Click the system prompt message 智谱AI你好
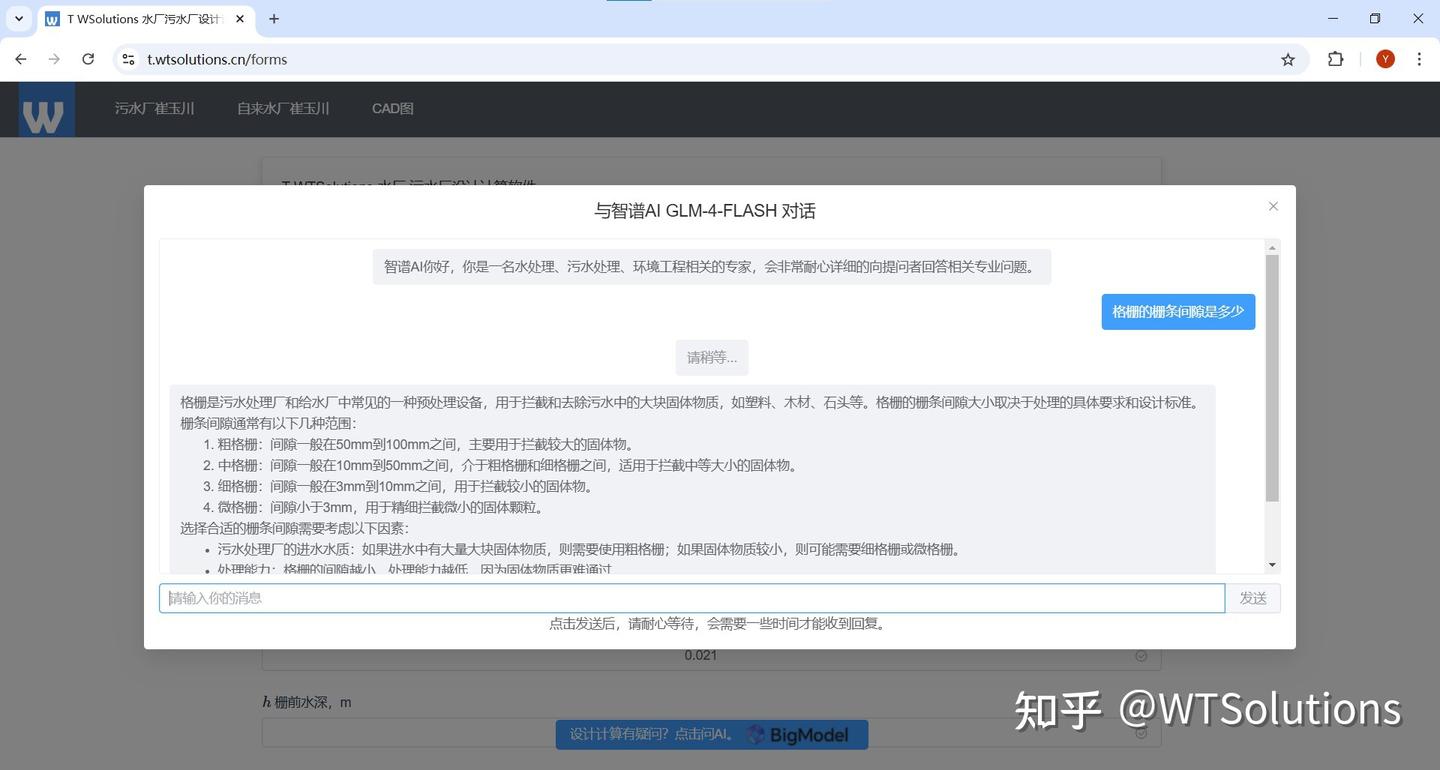The image size is (1440, 770). point(712,267)
